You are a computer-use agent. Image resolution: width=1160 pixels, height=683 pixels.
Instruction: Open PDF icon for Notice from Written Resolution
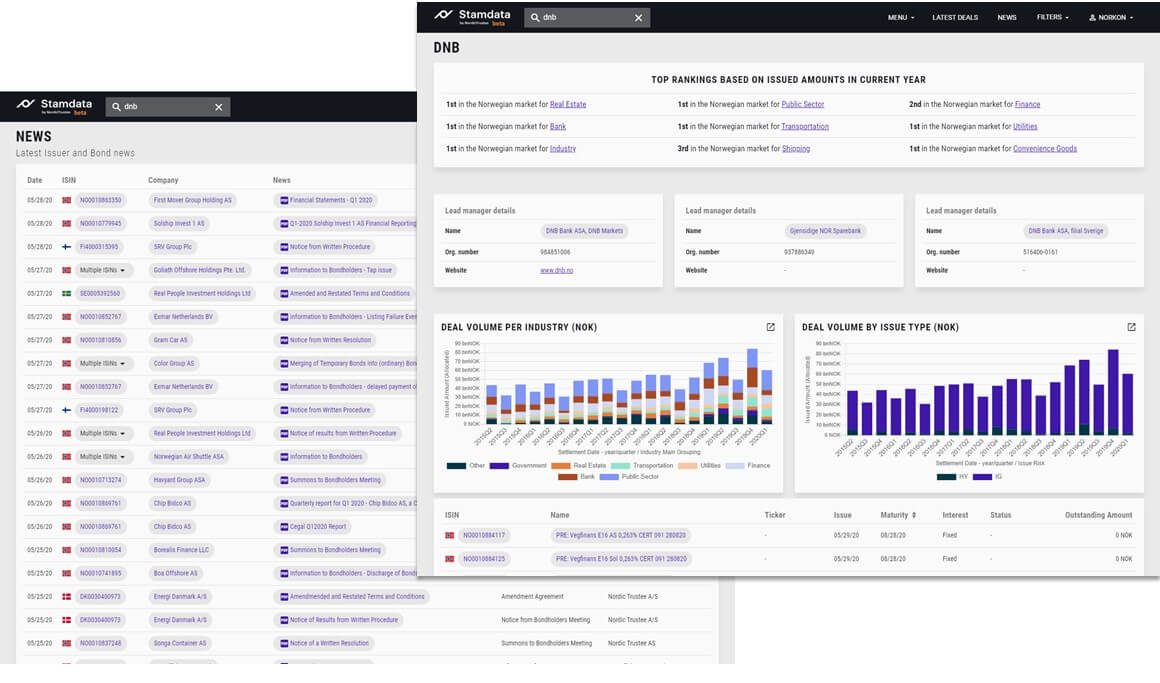coord(284,340)
